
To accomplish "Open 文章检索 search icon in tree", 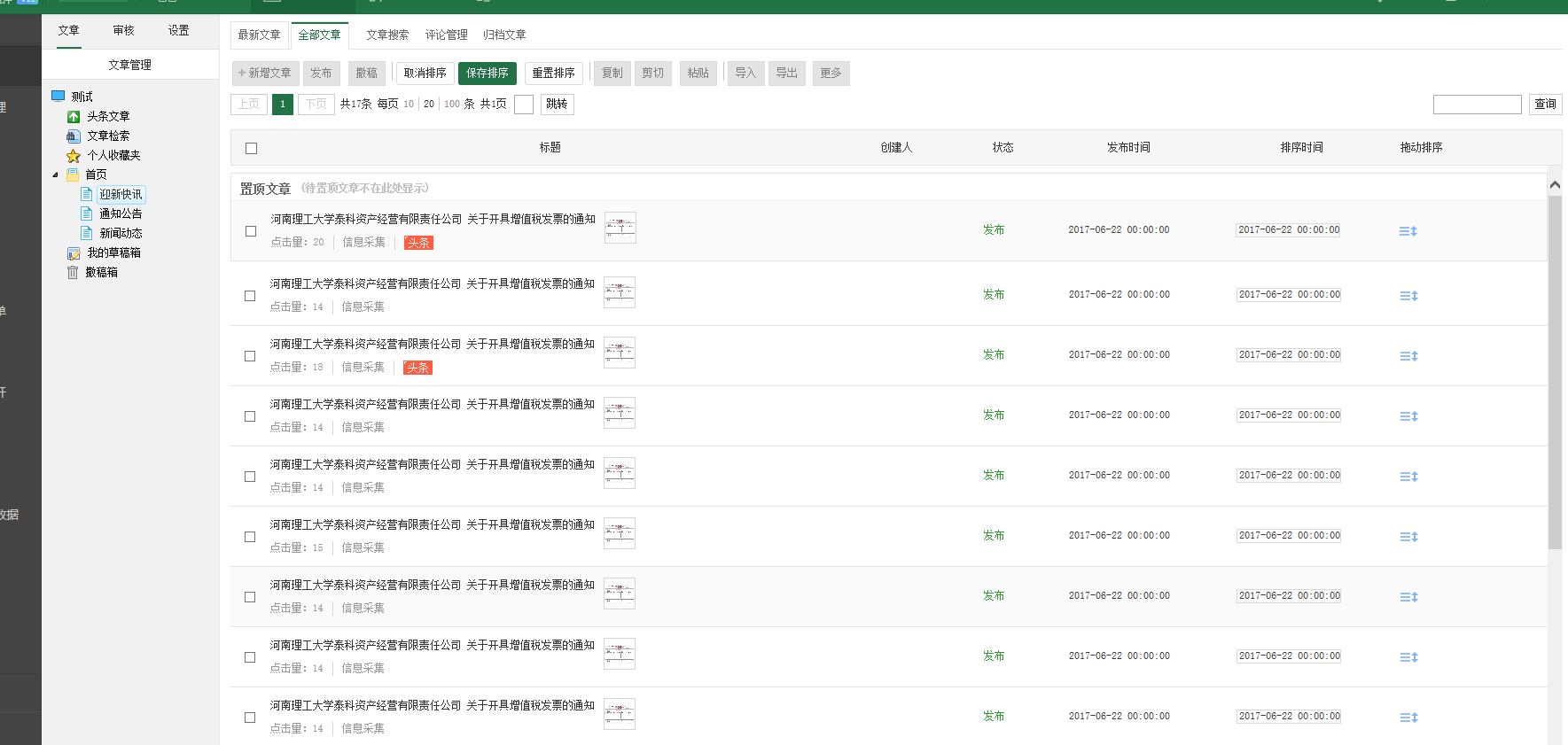I will [74, 136].
